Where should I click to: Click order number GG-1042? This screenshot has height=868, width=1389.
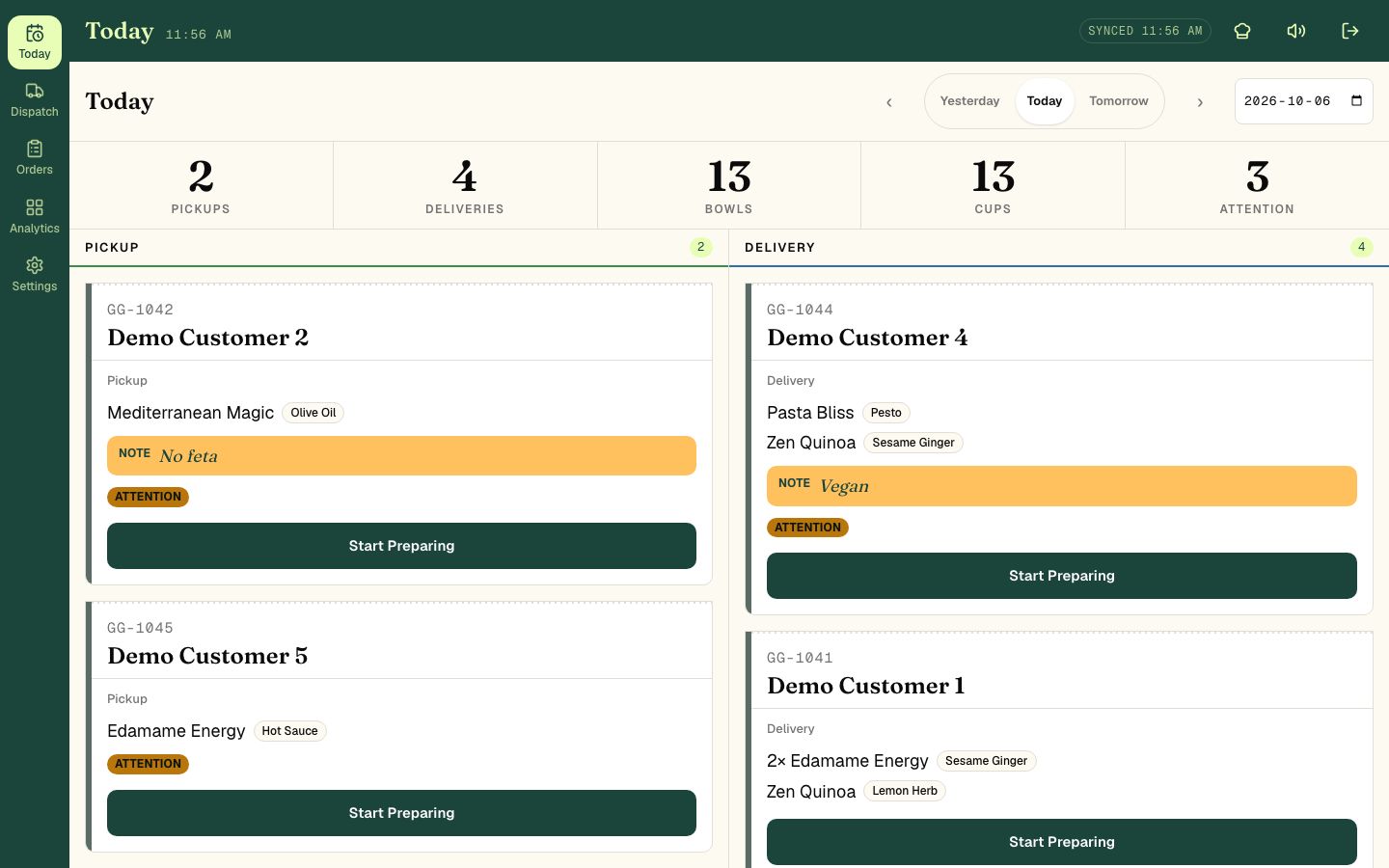(141, 310)
